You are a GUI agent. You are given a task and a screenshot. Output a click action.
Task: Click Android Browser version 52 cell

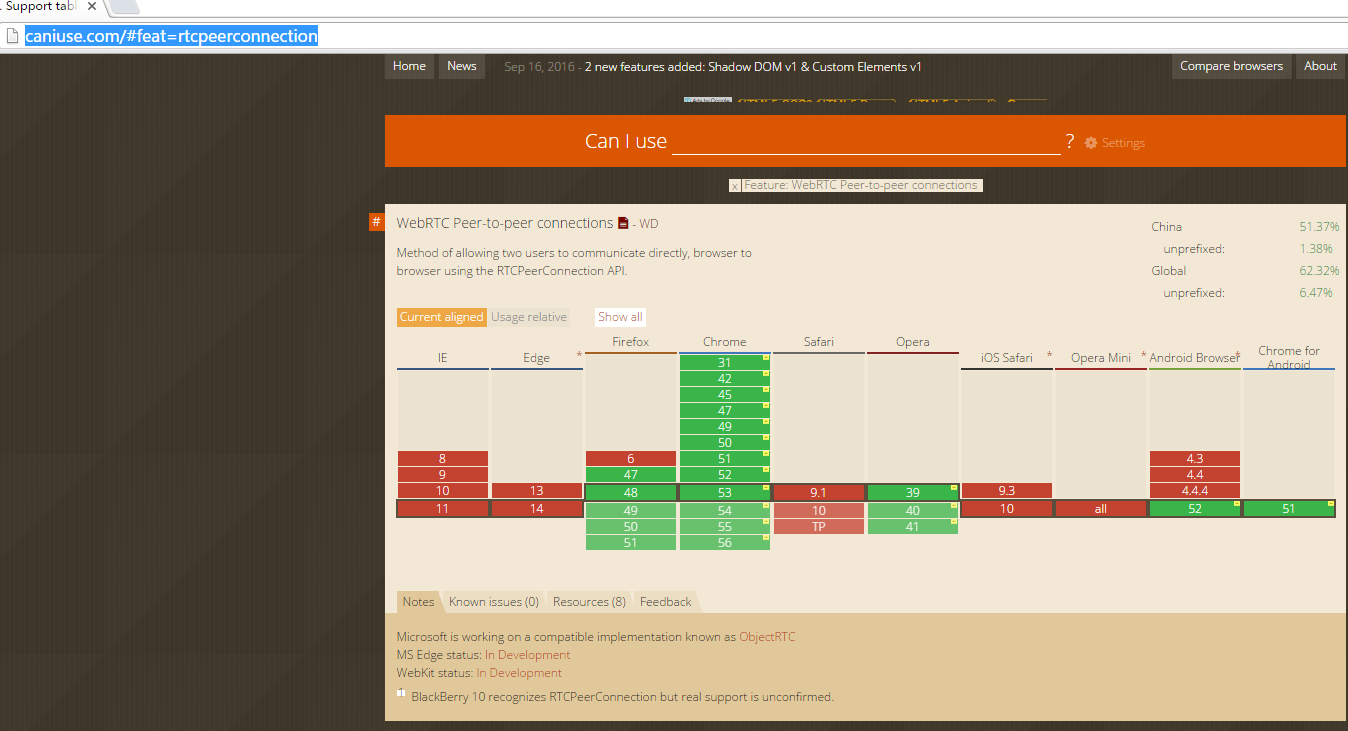tap(1194, 509)
